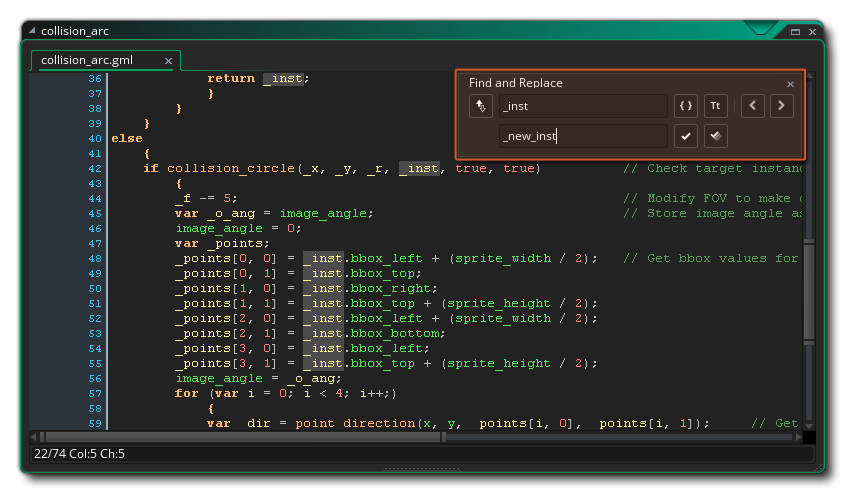Toggle the replace mode arrows icon

click(481, 106)
